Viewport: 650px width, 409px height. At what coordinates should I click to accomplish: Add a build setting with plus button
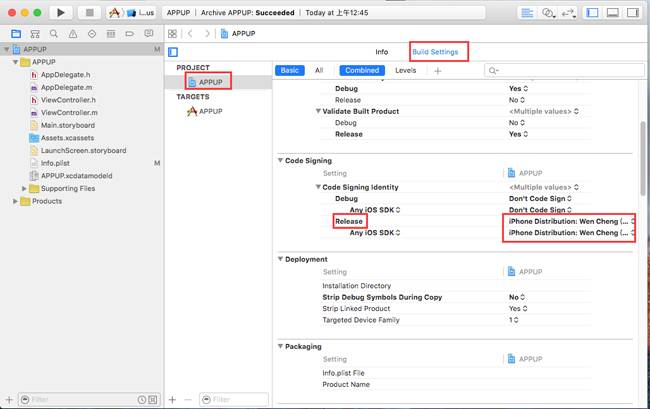(437, 71)
